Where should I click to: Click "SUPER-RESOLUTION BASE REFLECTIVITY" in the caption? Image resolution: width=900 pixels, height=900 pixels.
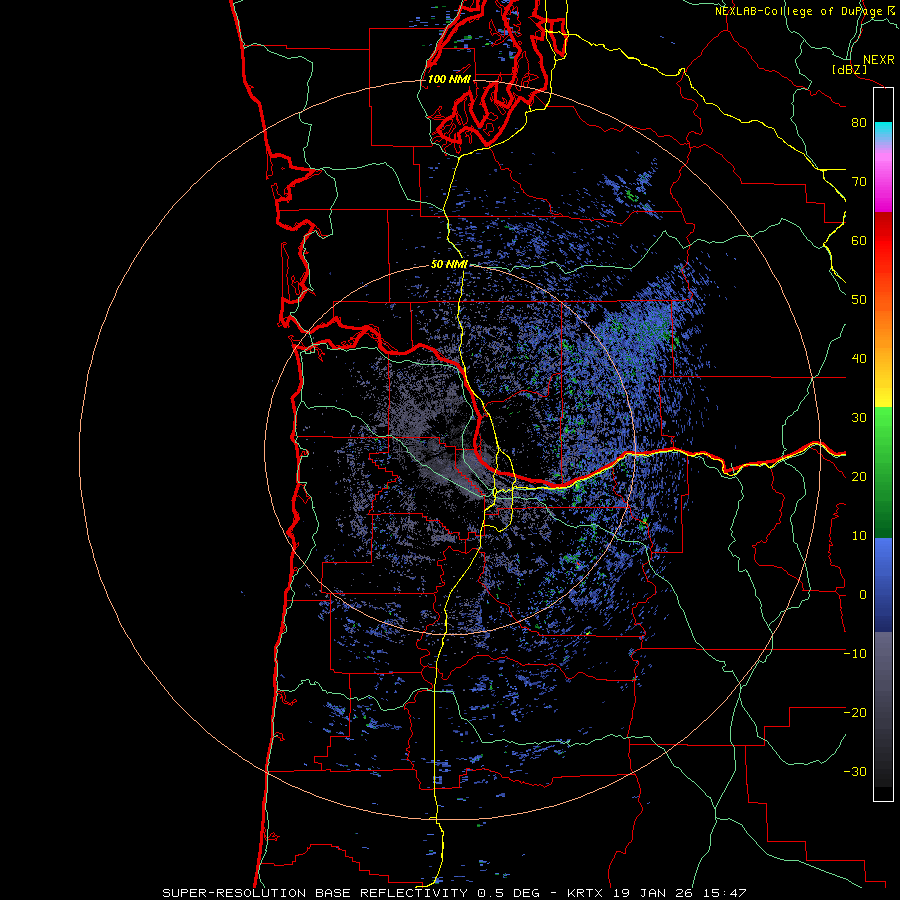pyautogui.click(x=315, y=893)
